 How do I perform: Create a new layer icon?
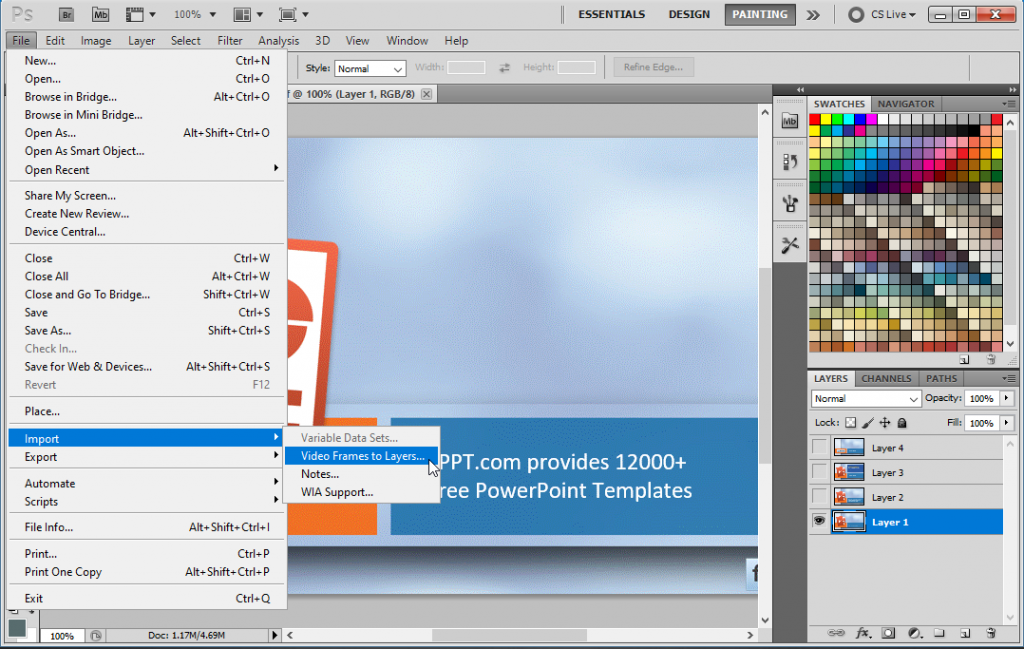coord(964,633)
